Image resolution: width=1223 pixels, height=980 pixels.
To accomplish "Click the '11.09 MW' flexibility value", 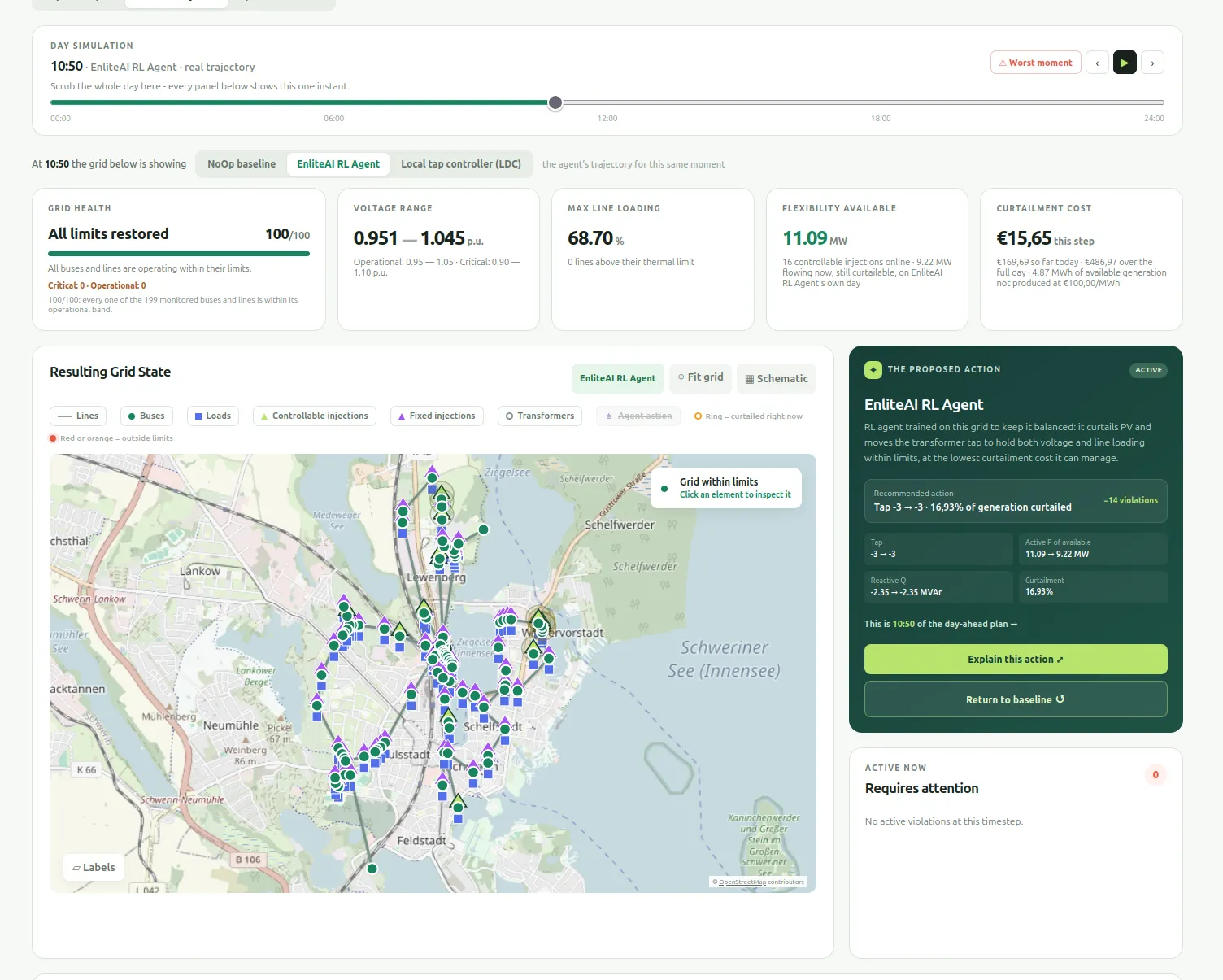I will pyautogui.click(x=815, y=238).
